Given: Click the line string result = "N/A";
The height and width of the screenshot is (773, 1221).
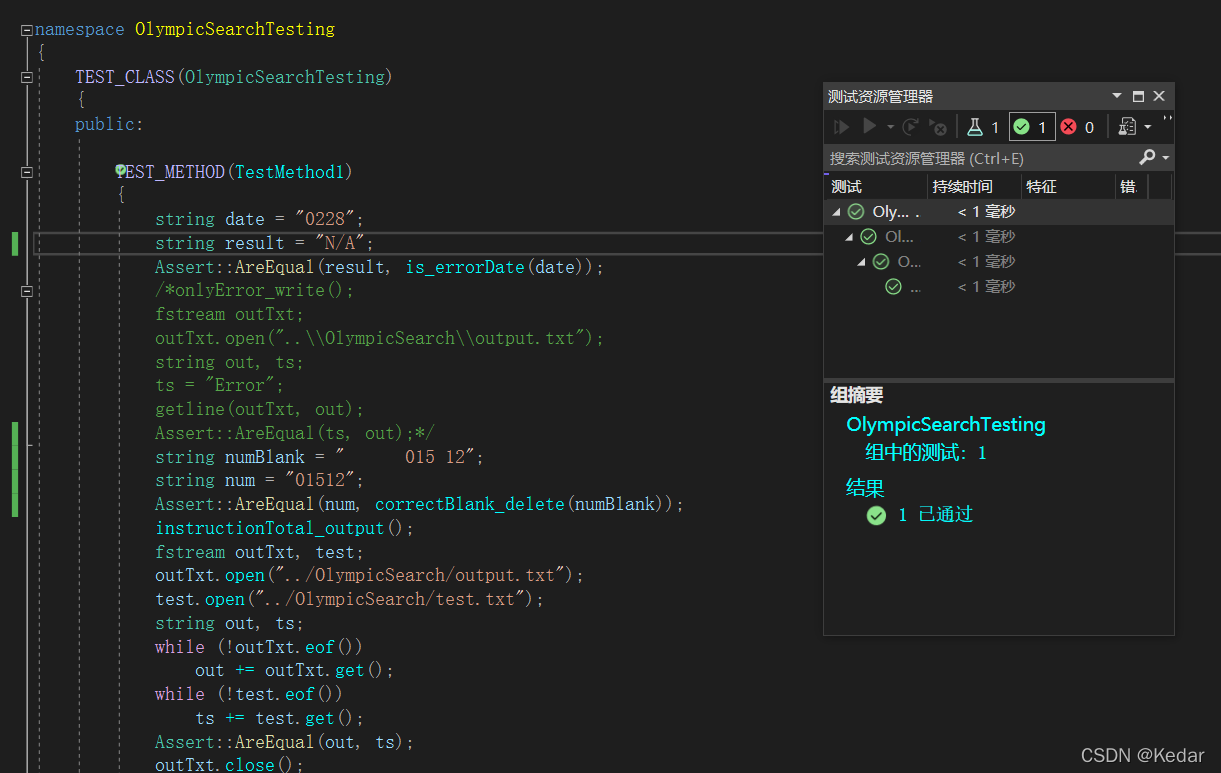Looking at the screenshot, I should 264,243.
